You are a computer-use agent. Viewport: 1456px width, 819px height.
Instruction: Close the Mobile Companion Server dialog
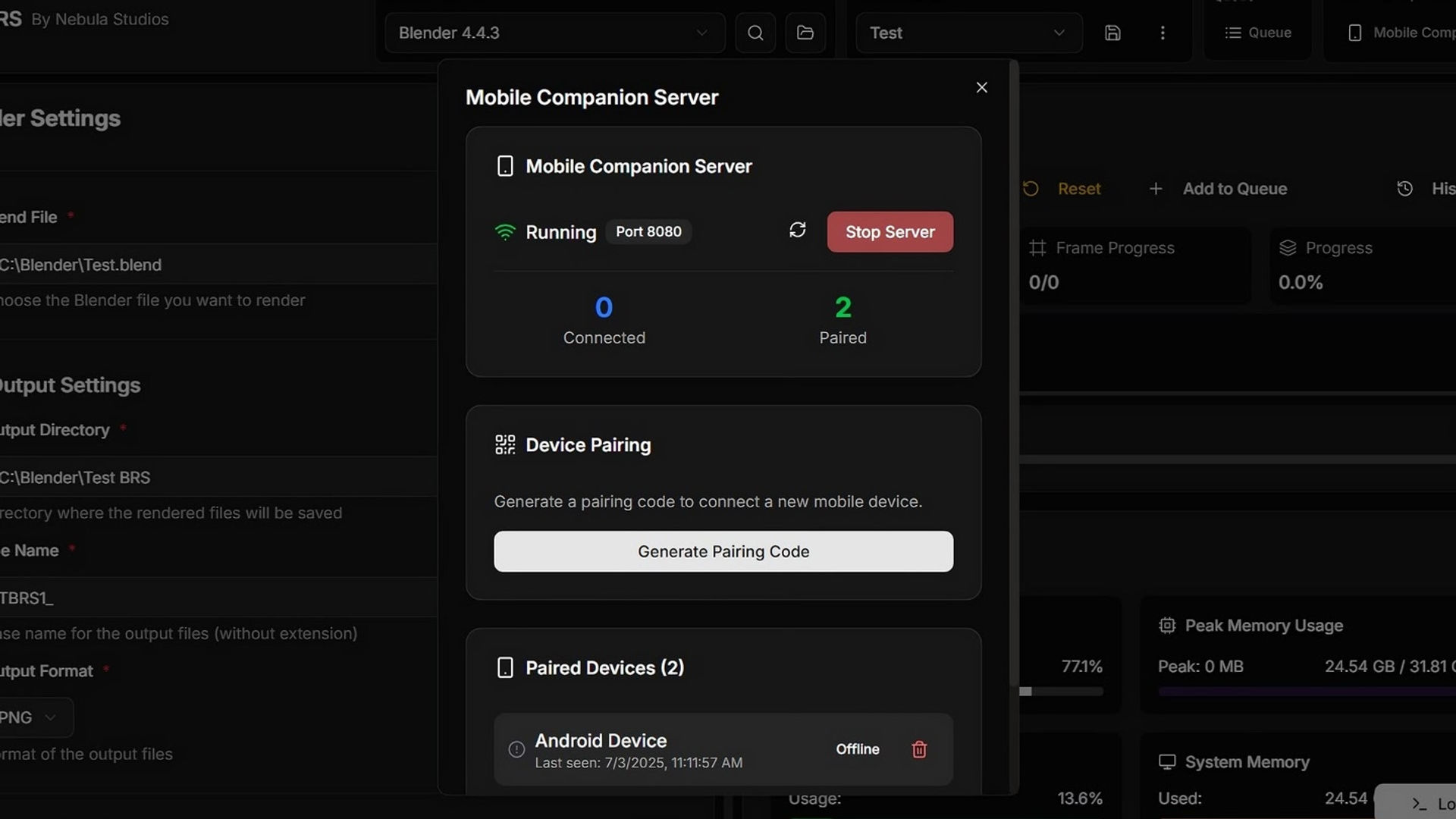[x=982, y=88]
